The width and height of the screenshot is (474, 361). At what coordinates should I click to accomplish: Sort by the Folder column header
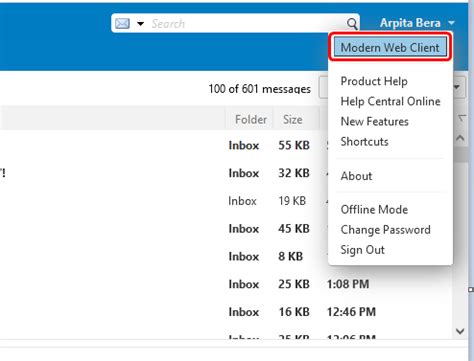coord(251,119)
